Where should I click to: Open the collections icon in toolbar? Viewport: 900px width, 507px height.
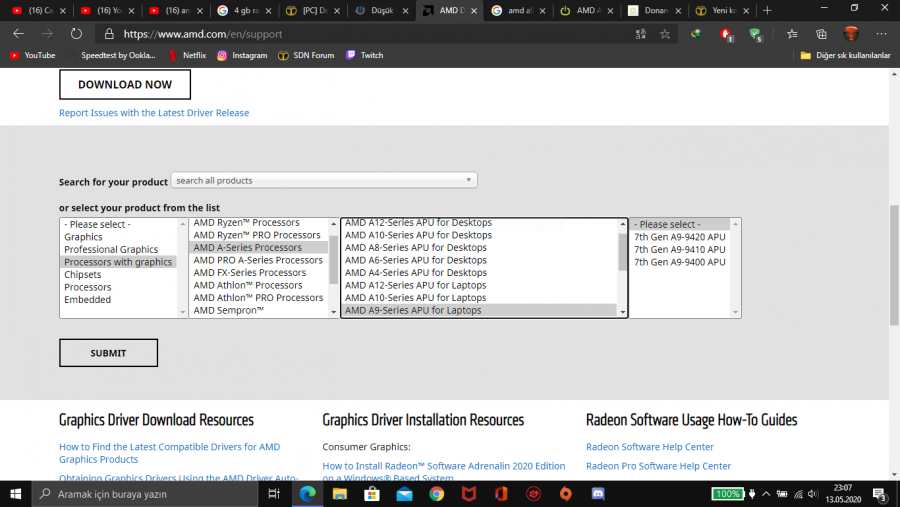(821, 34)
